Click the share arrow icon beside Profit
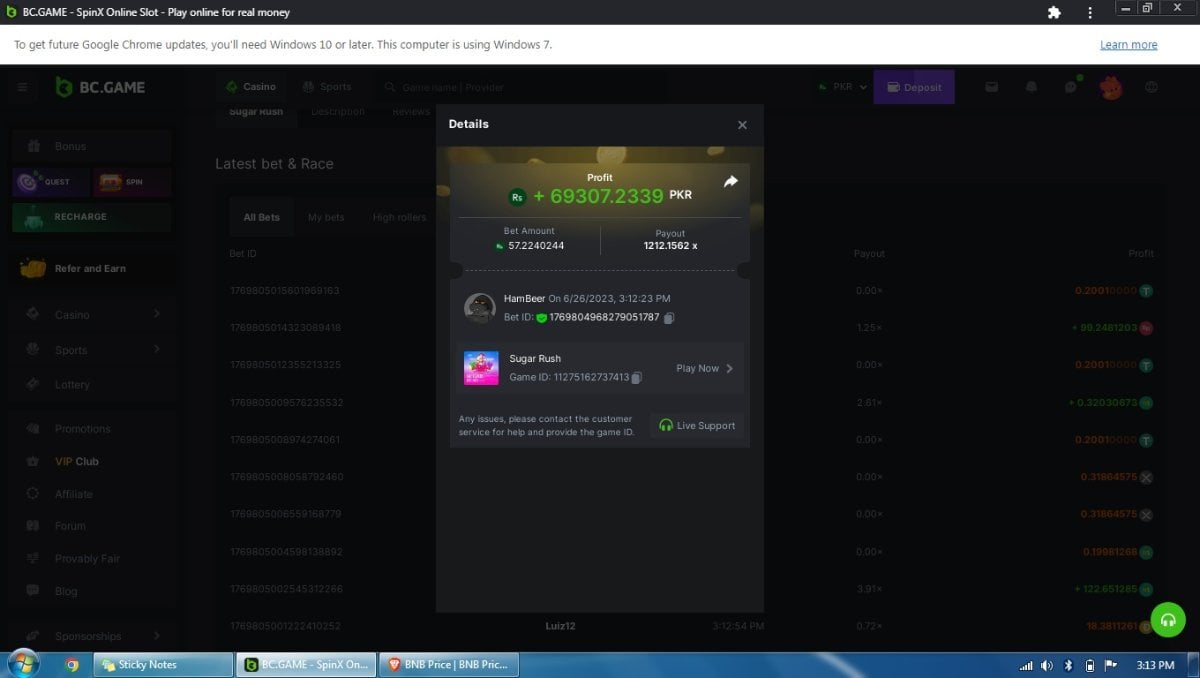This screenshot has height=678, width=1200. pos(730,181)
